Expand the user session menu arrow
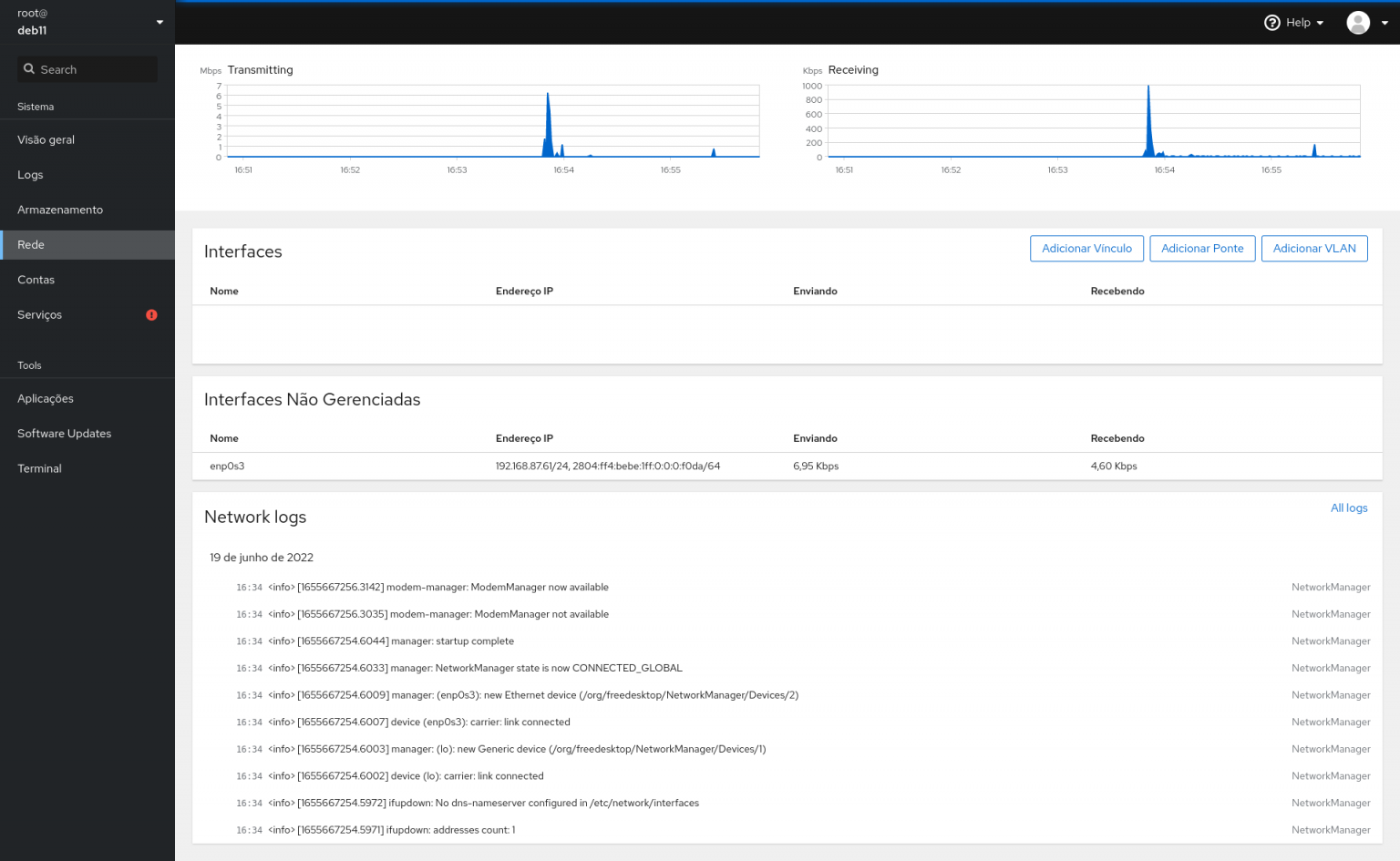1400x861 pixels. pyautogui.click(x=1385, y=23)
